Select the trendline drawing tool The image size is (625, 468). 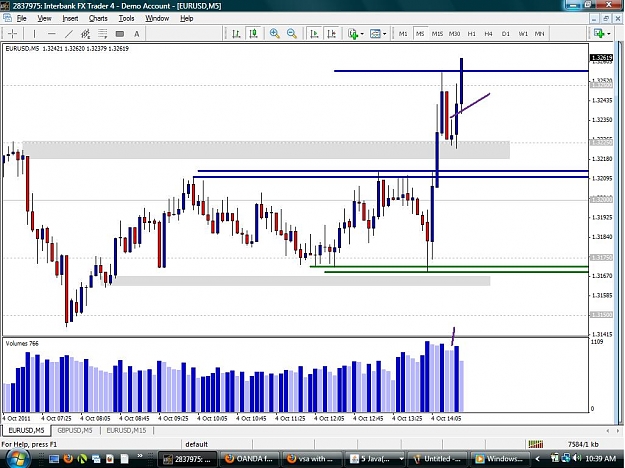click(x=69, y=34)
